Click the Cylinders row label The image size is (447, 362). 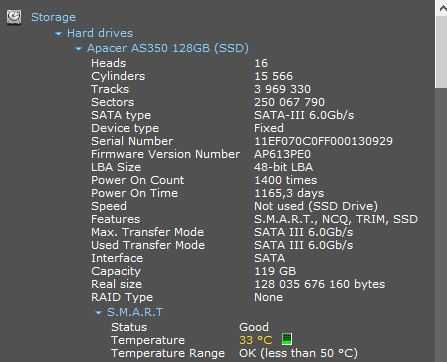coord(118,76)
